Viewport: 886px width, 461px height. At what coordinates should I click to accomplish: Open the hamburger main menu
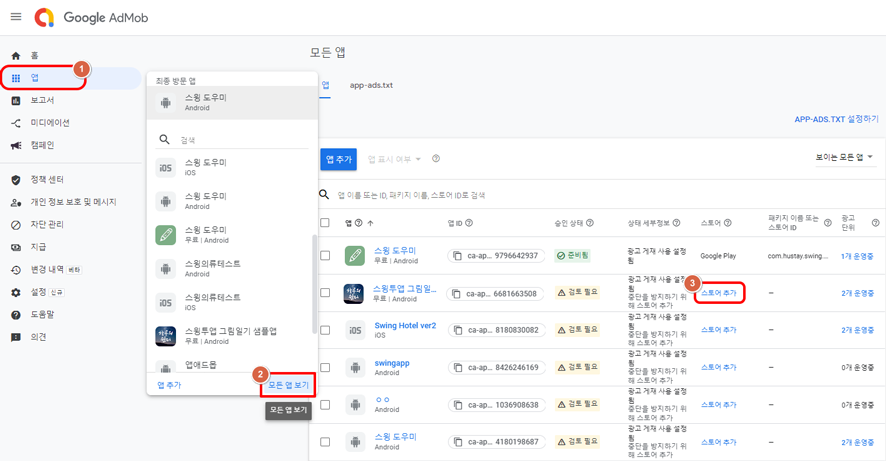(16, 17)
